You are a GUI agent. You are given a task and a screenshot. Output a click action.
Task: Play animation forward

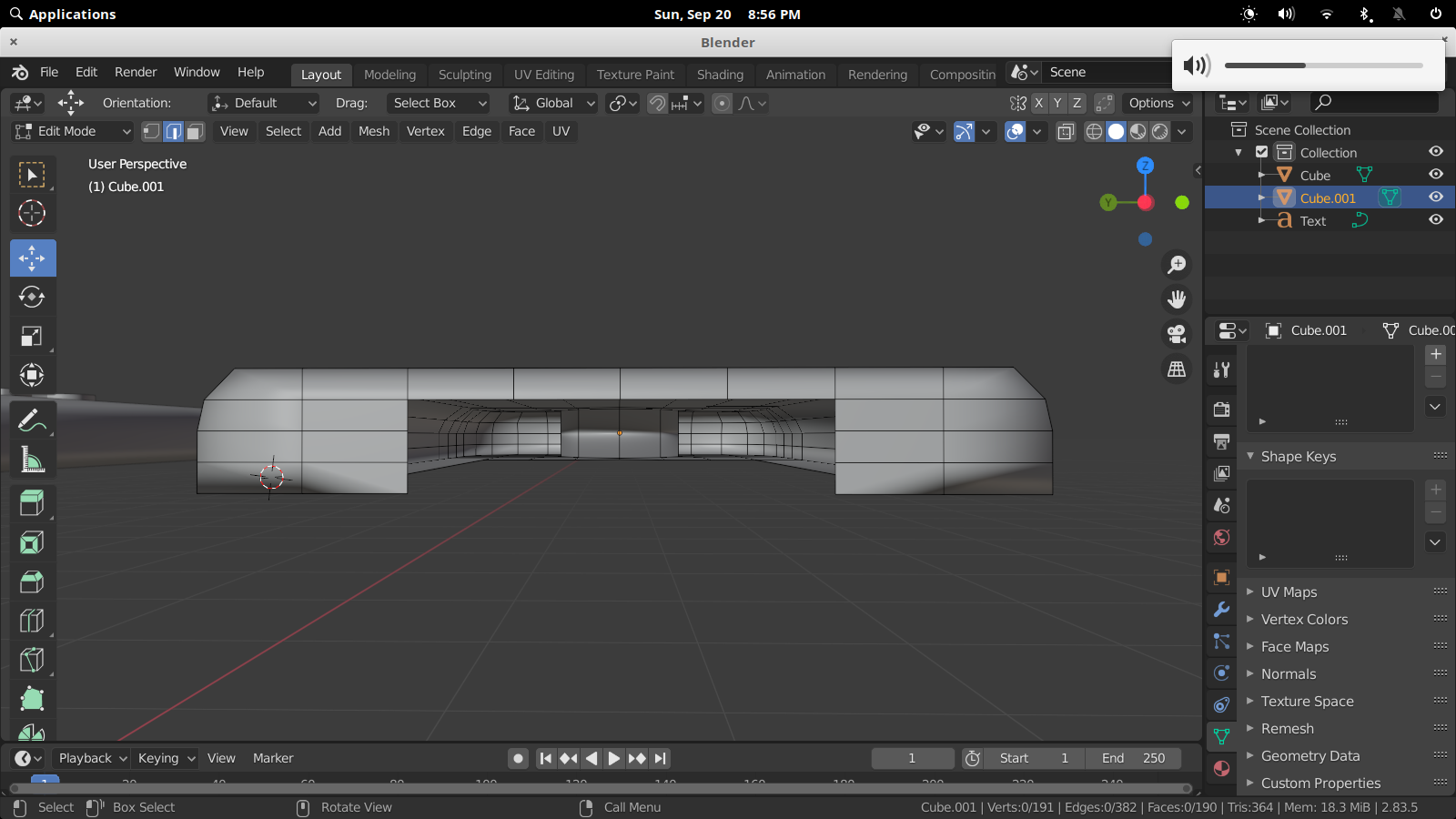click(614, 758)
